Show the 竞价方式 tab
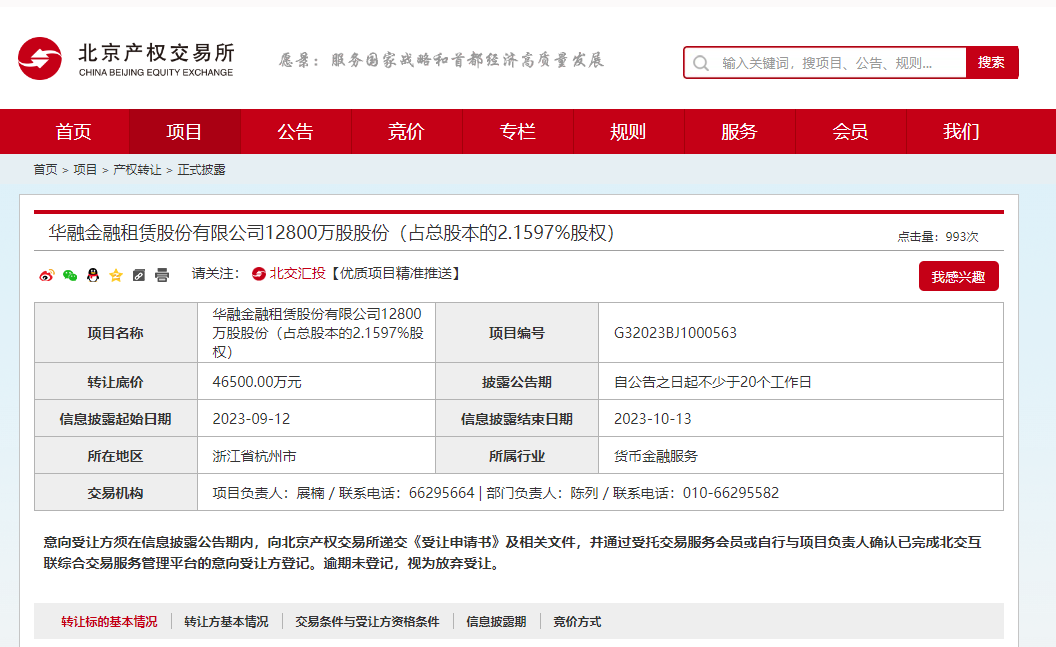The height and width of the screenshot is (647, 1056). [577, 622]
